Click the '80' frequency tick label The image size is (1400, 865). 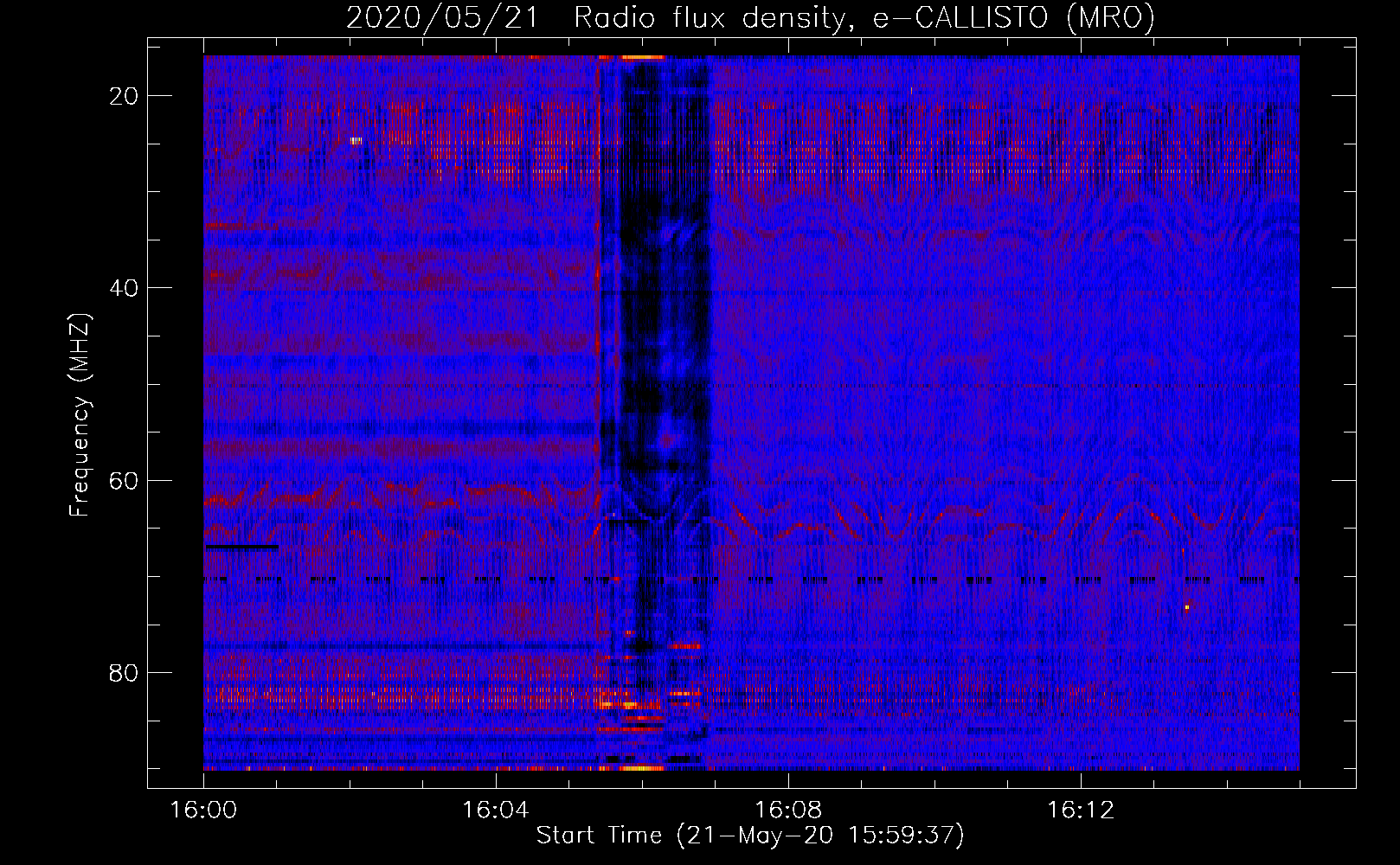tap(125, 672)
